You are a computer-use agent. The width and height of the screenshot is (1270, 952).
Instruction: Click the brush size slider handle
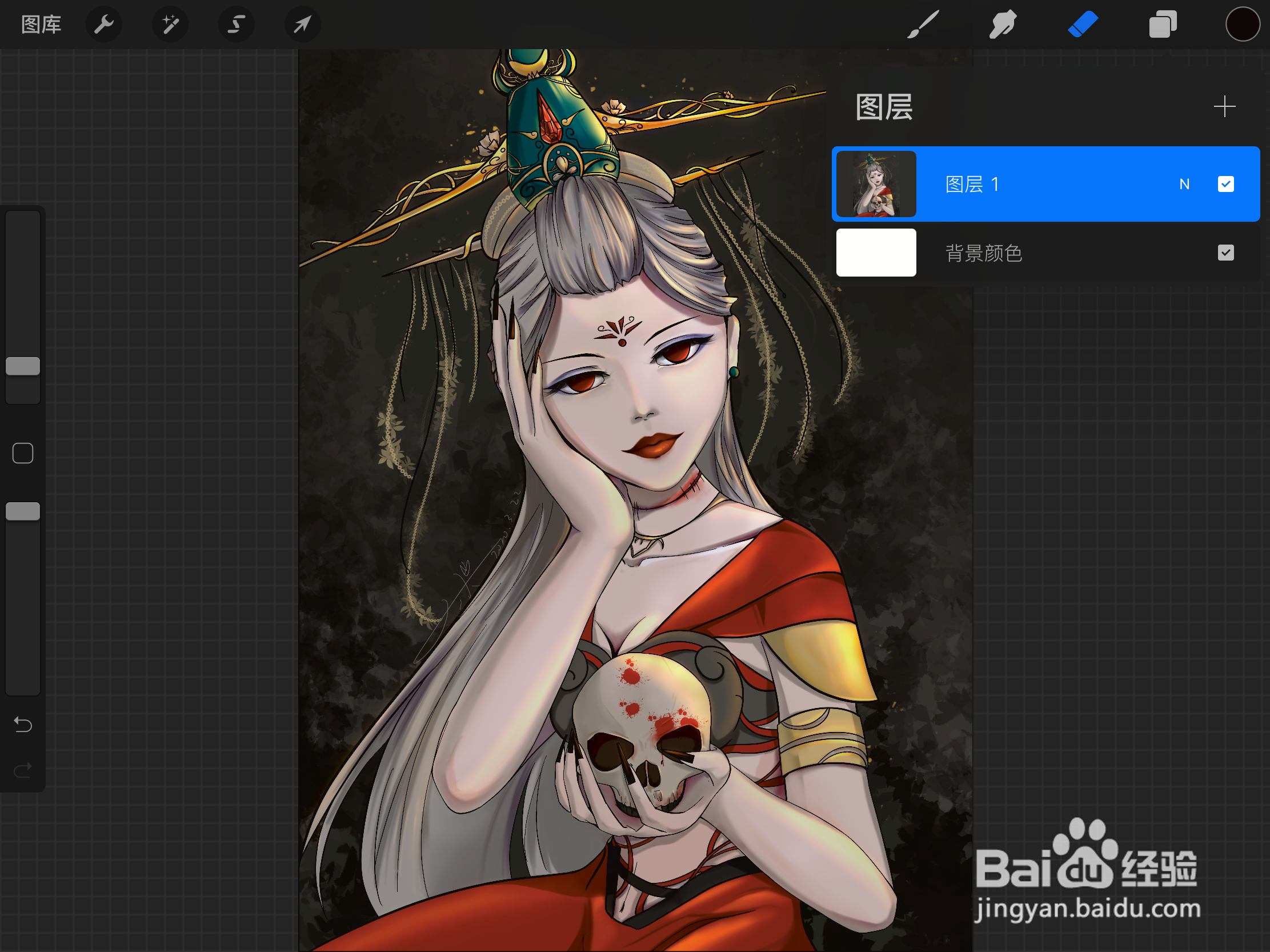(23, 366)
